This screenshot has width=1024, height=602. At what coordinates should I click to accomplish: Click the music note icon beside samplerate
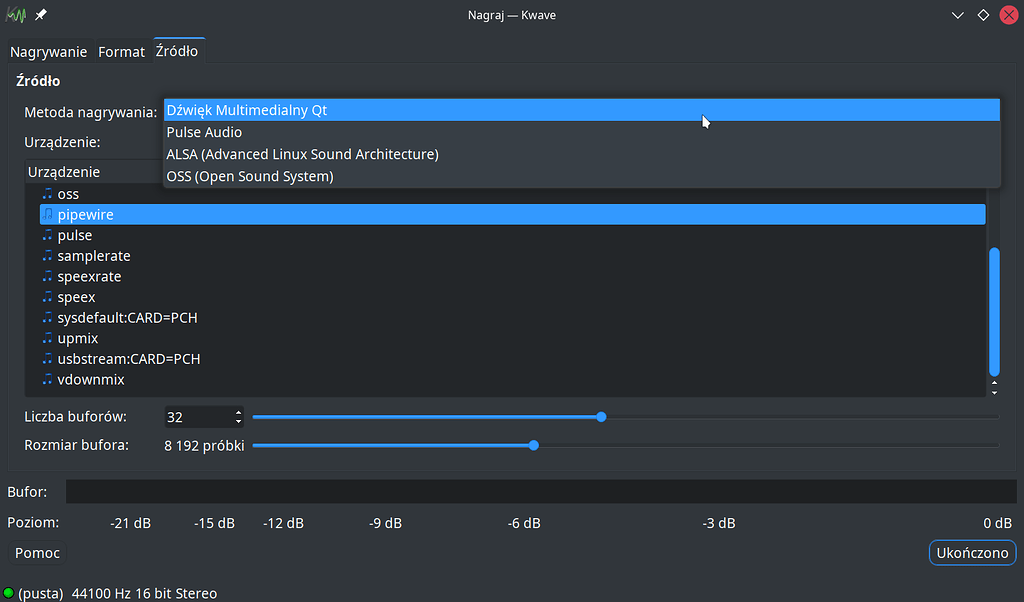pyautogui.click(x=47, y=256)
